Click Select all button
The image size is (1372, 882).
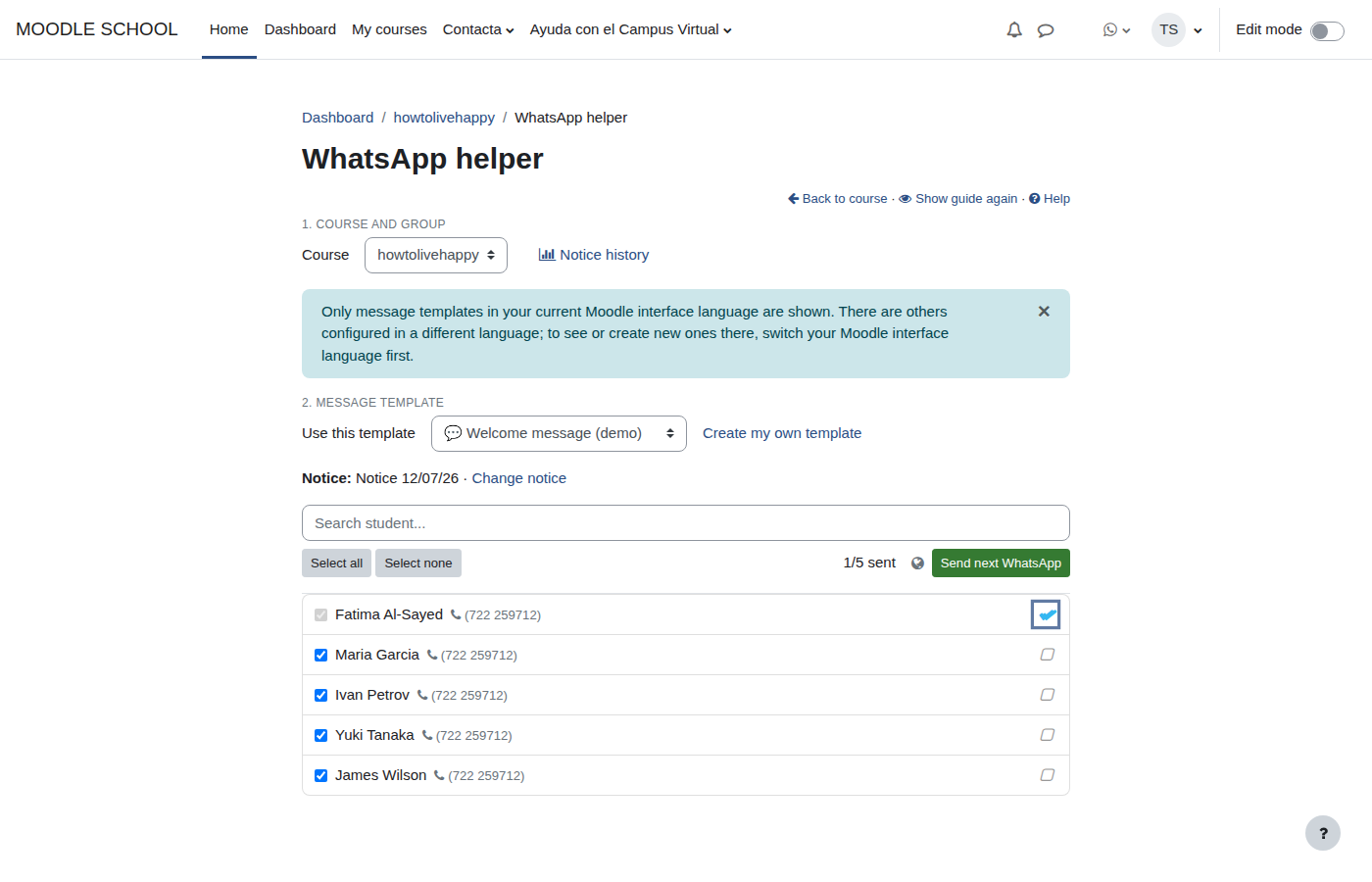click(336, 563)
